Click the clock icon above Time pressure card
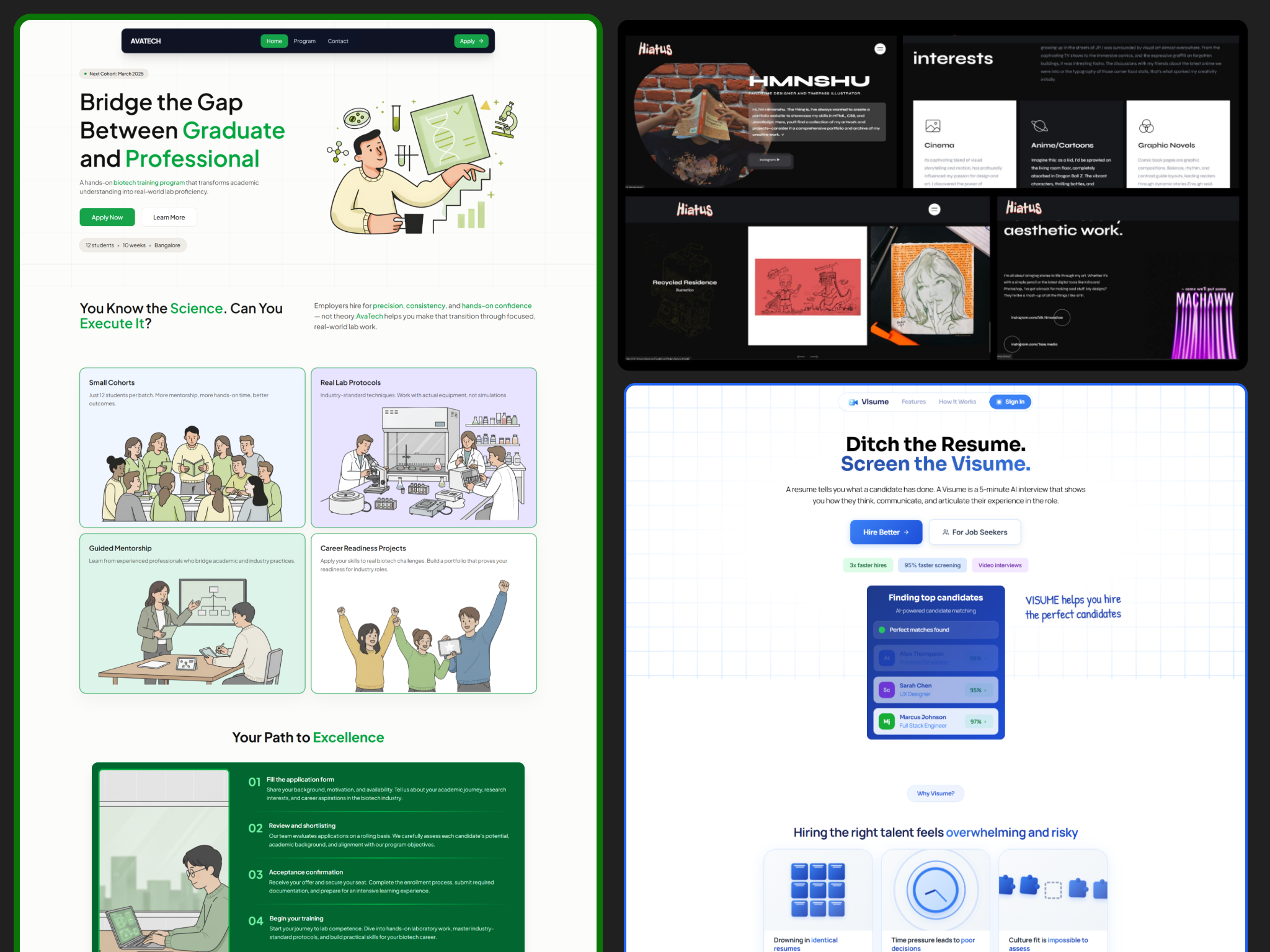 pyautogui.click(x=935, y=890)
